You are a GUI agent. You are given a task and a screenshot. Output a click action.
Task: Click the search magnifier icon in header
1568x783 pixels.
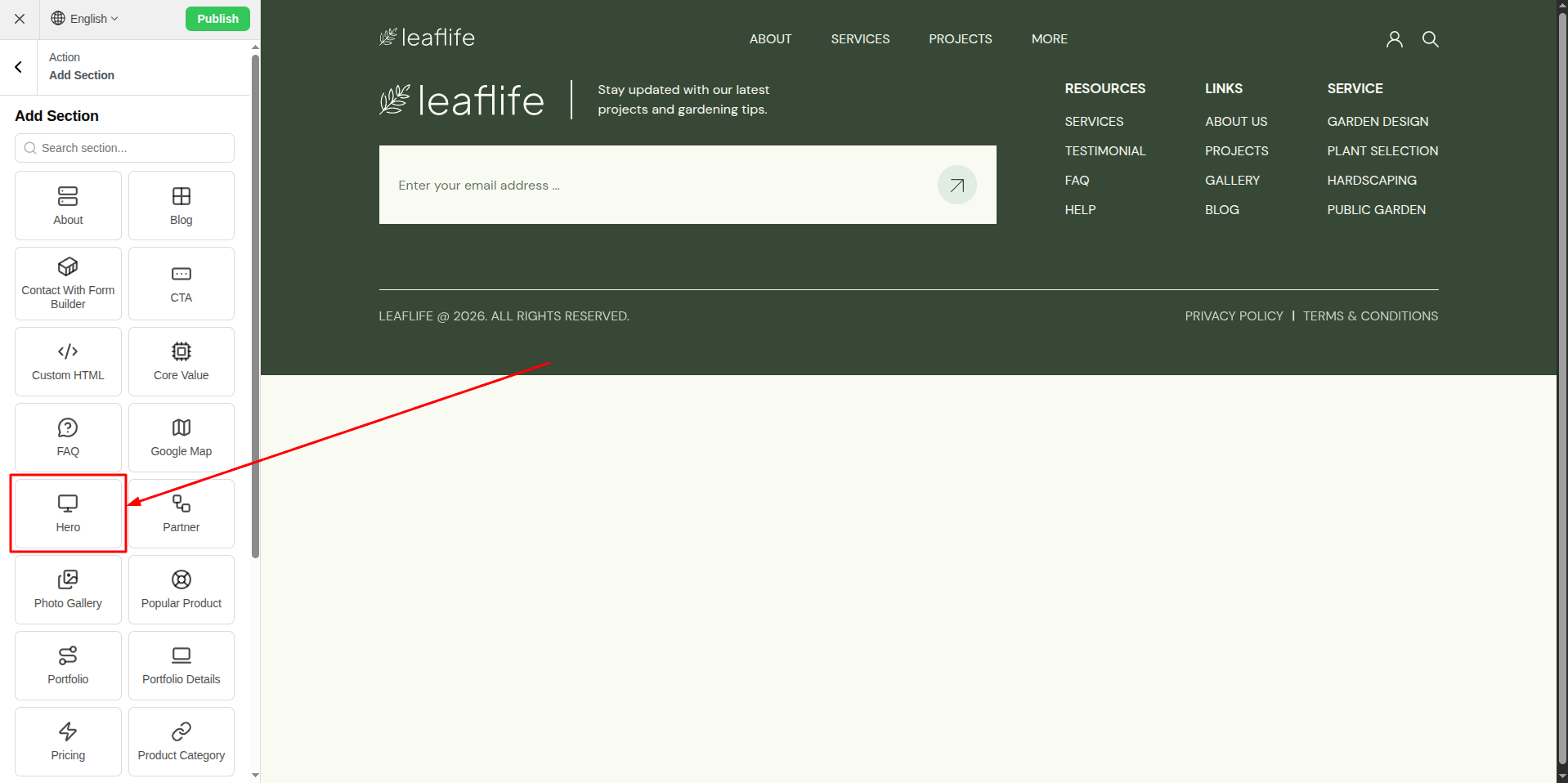tap(1430, 39)
